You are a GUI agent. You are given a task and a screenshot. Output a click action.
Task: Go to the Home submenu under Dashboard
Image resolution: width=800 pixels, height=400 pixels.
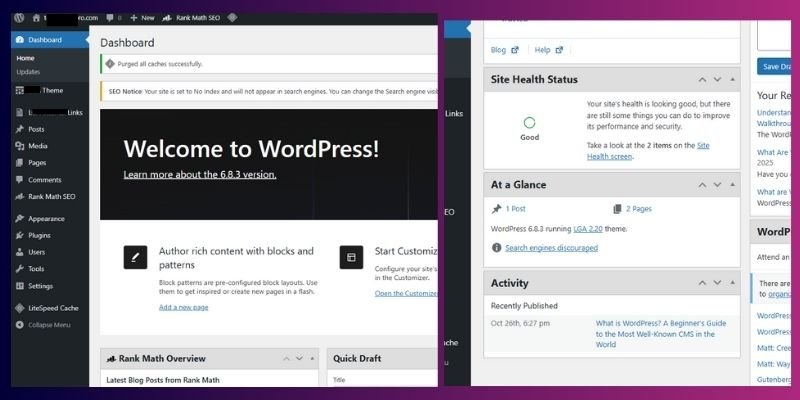click(25, 58)
